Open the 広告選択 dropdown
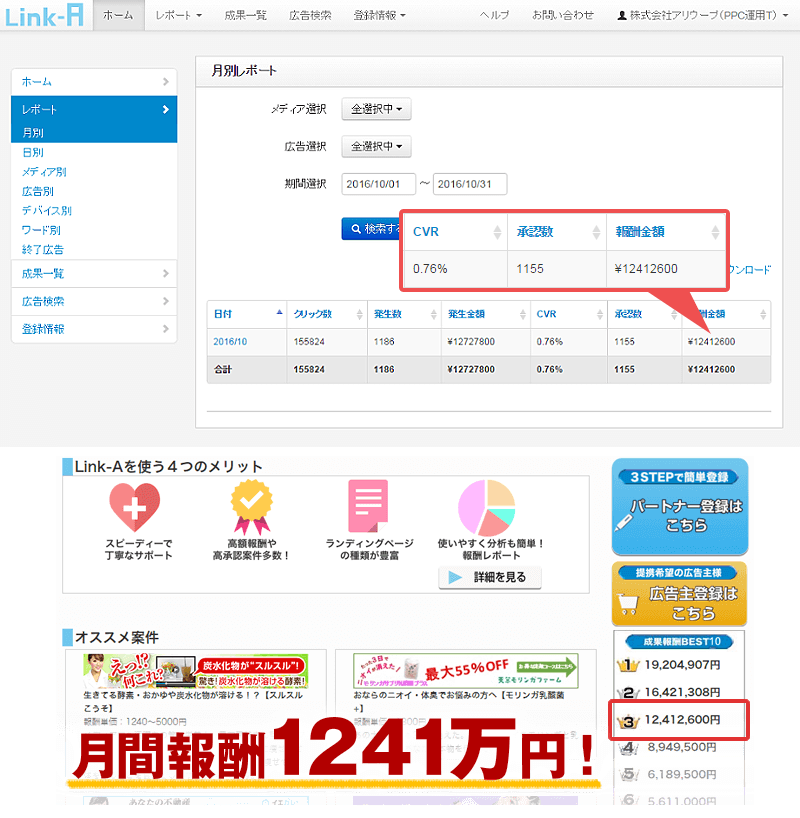 [x=376, y=147]
